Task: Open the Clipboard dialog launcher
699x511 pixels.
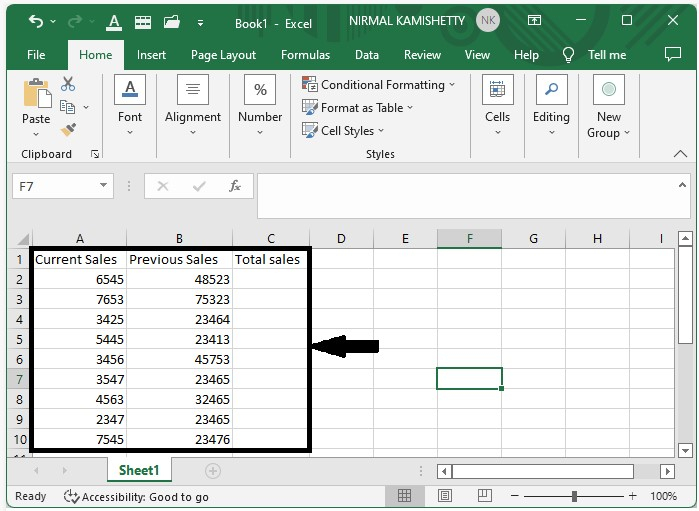Action: (95, 154)
